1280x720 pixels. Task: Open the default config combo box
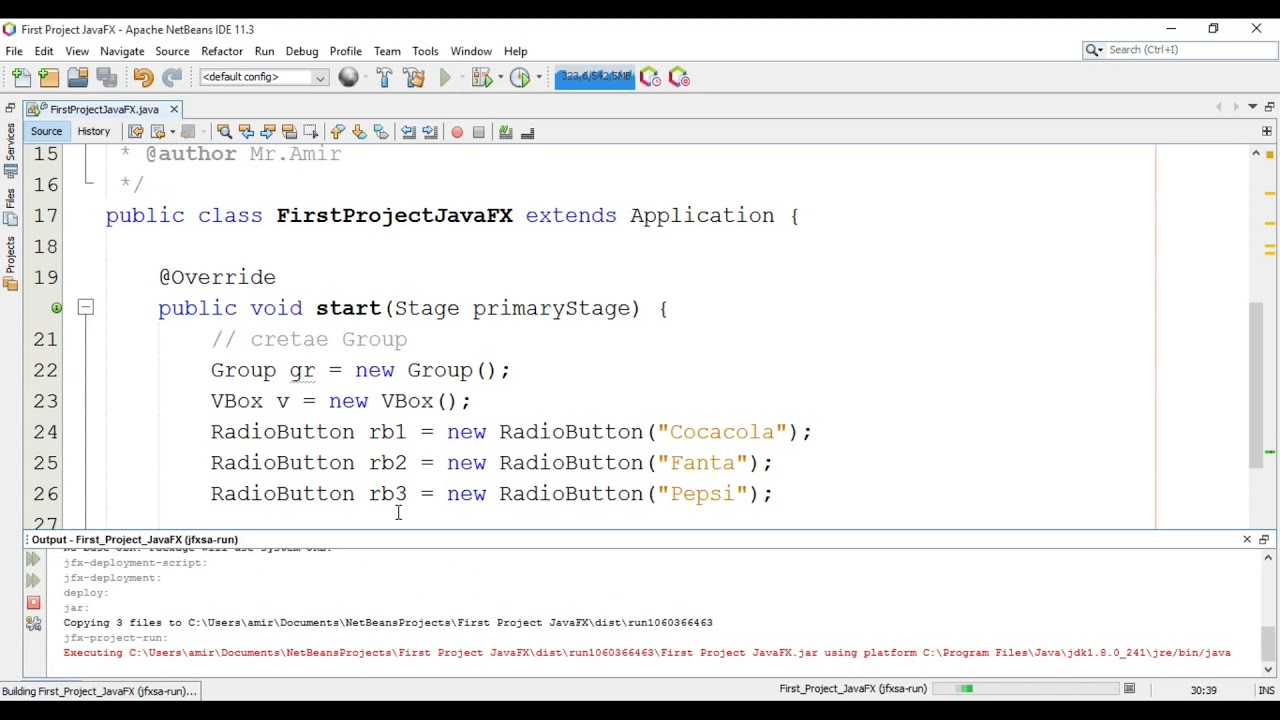coord(264,77)
